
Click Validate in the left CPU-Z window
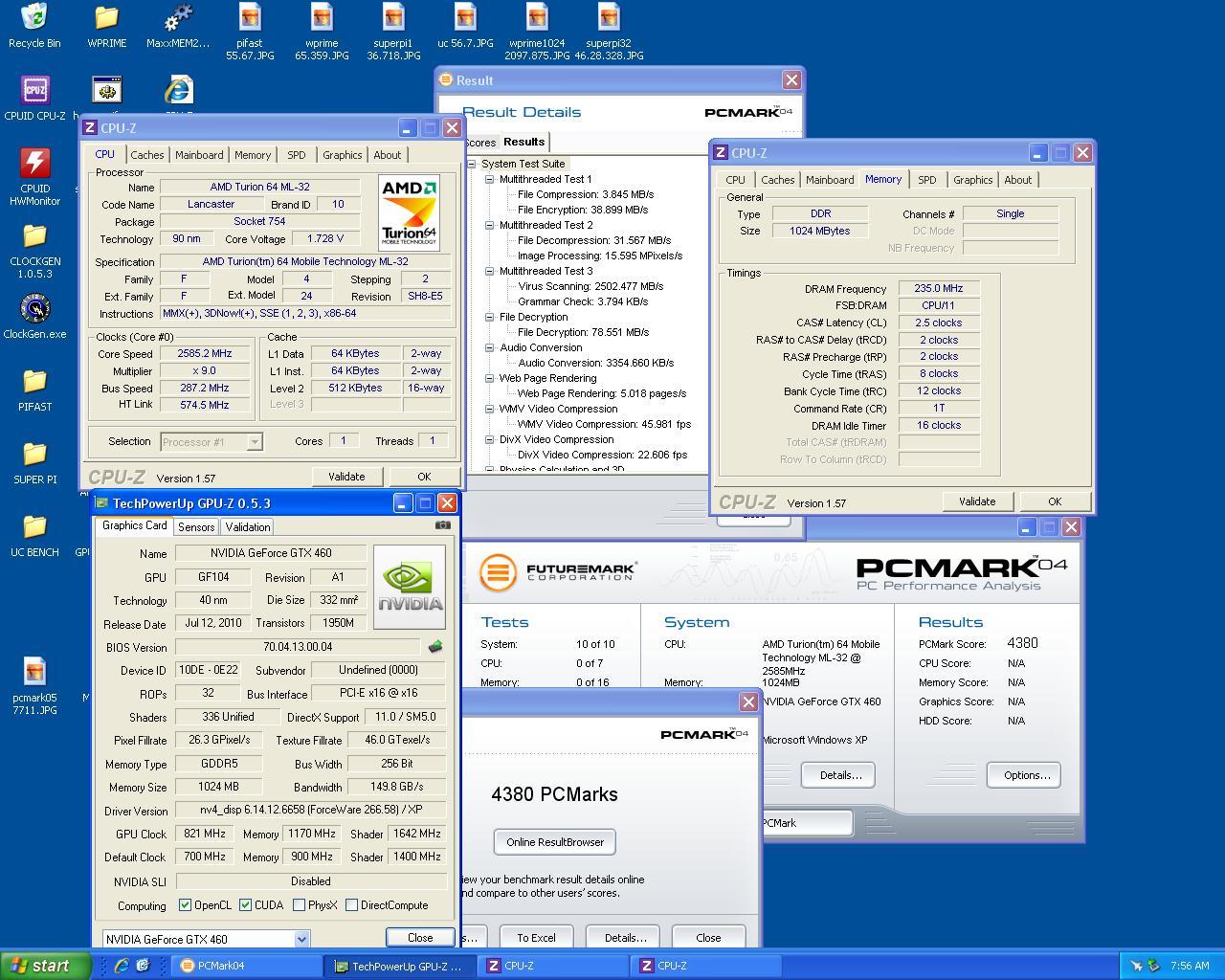pos(346,477)
